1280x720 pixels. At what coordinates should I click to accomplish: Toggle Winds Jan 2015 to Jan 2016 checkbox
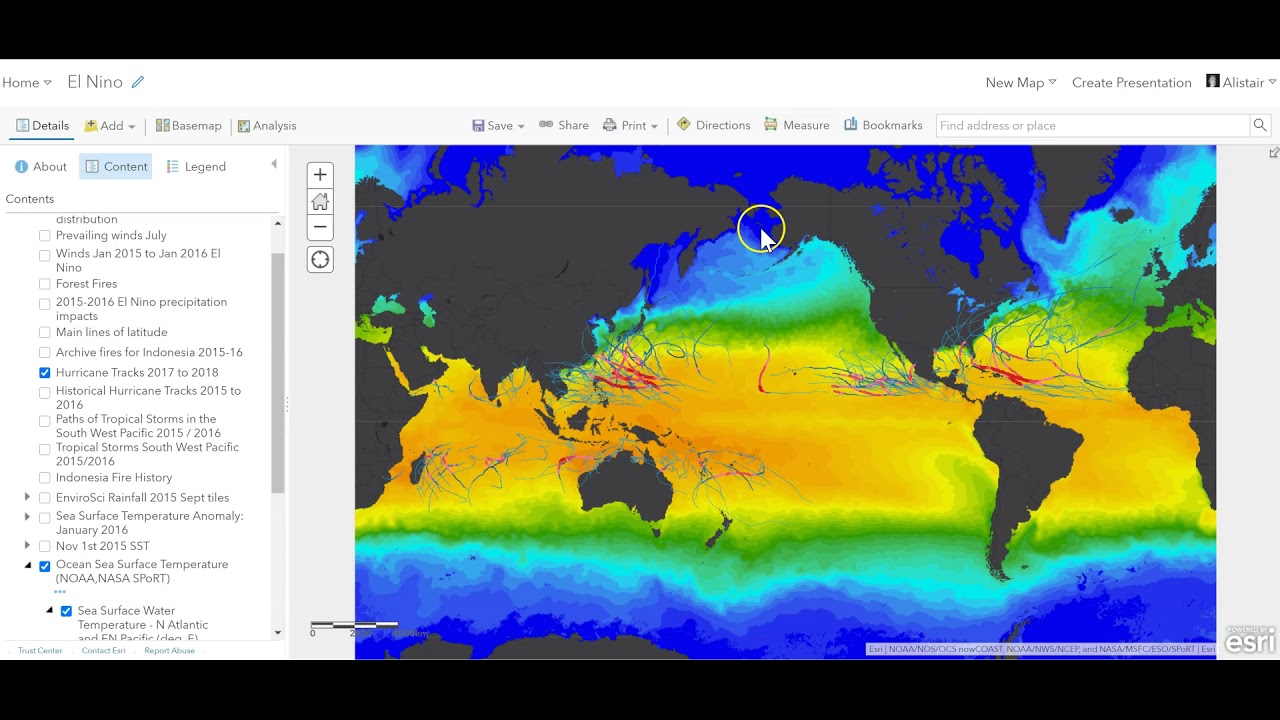(x=44, y=255)
